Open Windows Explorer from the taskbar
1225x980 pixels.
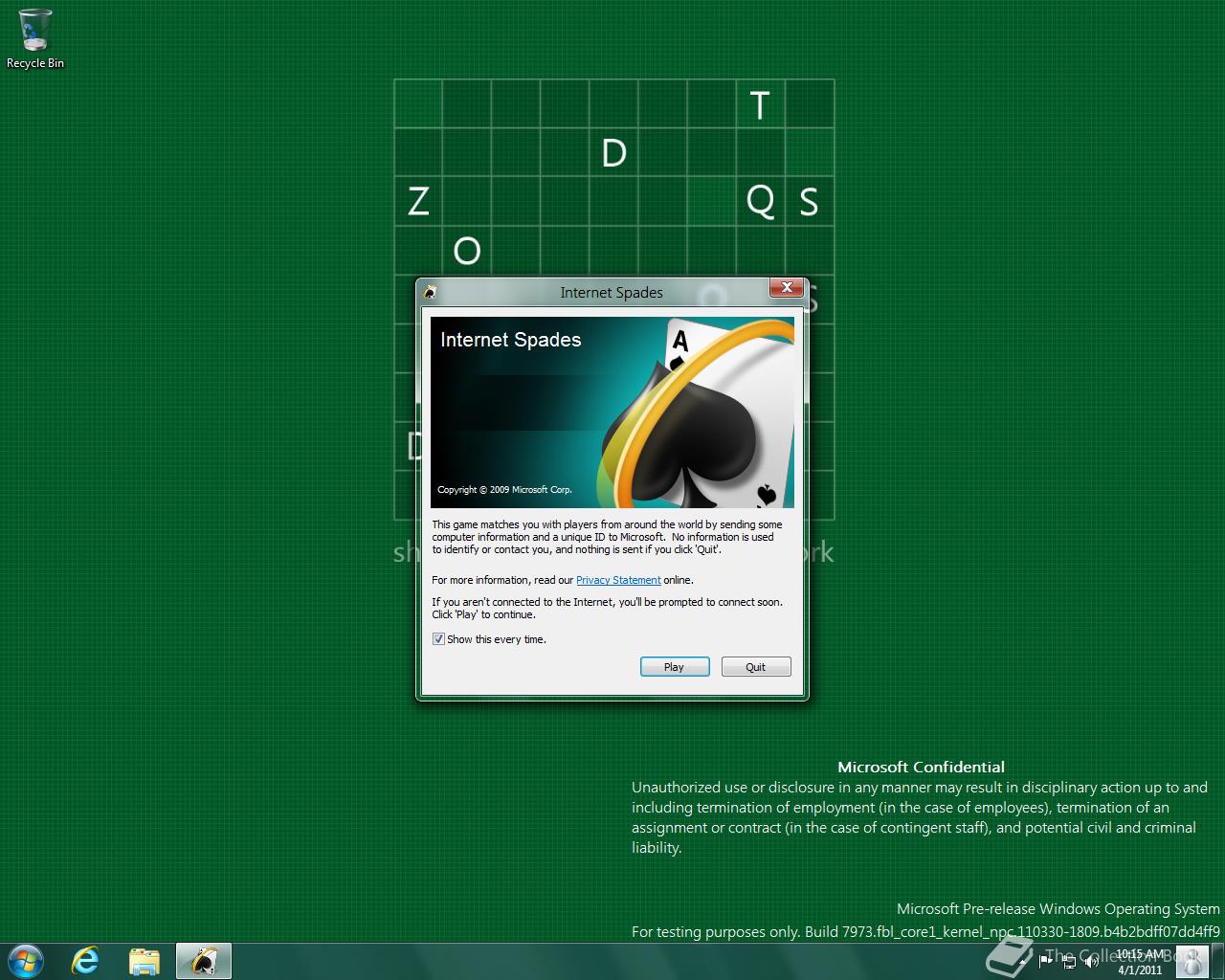[145, 961]
